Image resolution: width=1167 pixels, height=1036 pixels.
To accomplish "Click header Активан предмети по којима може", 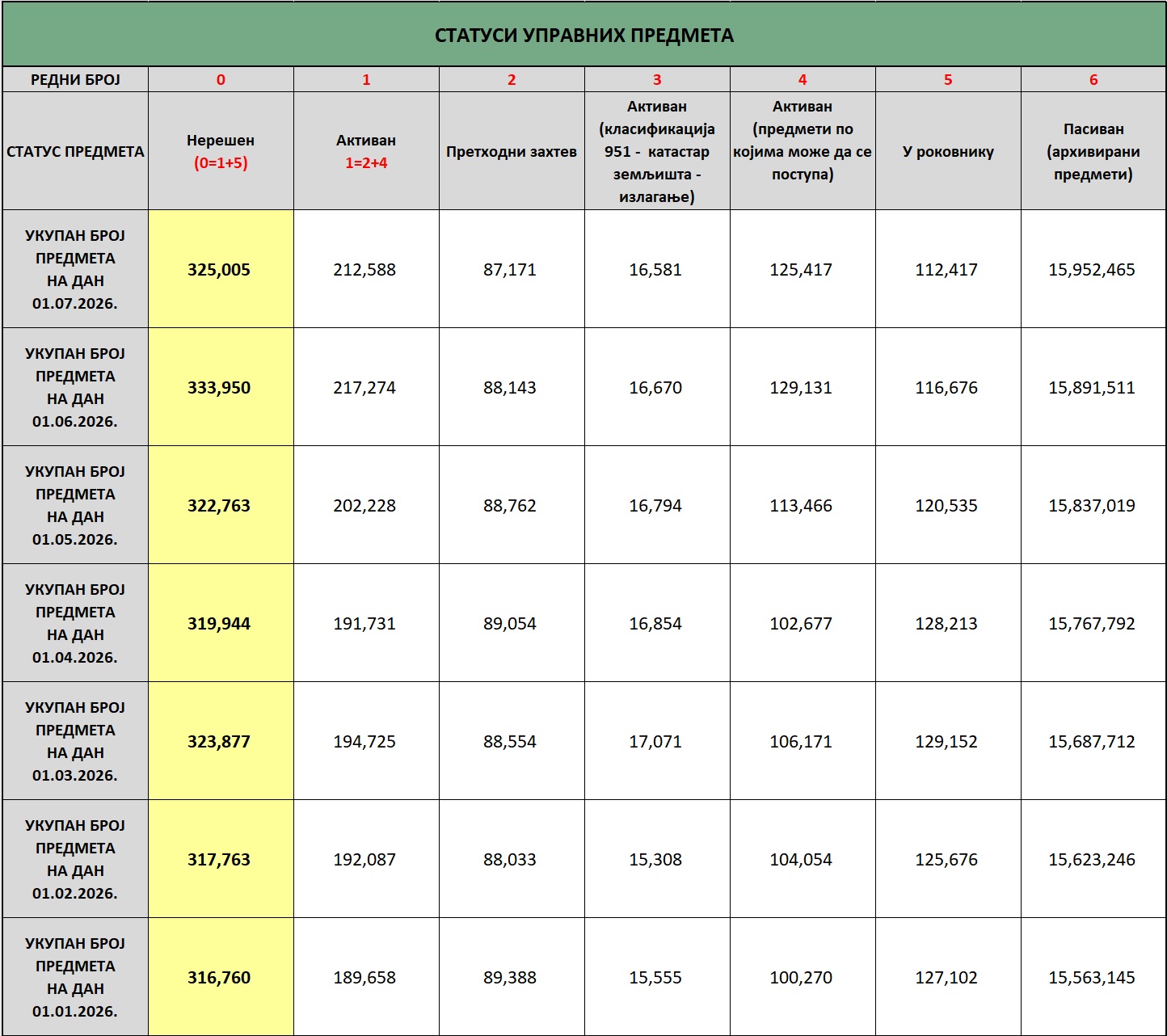I will [803, 151].
